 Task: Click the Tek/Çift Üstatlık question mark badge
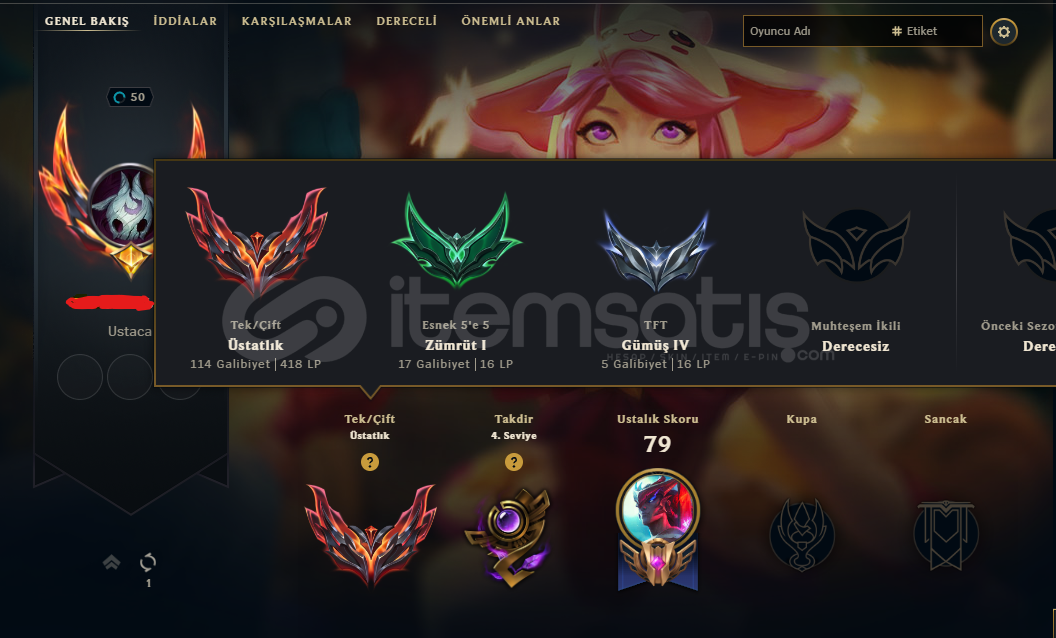pos(370,462)
